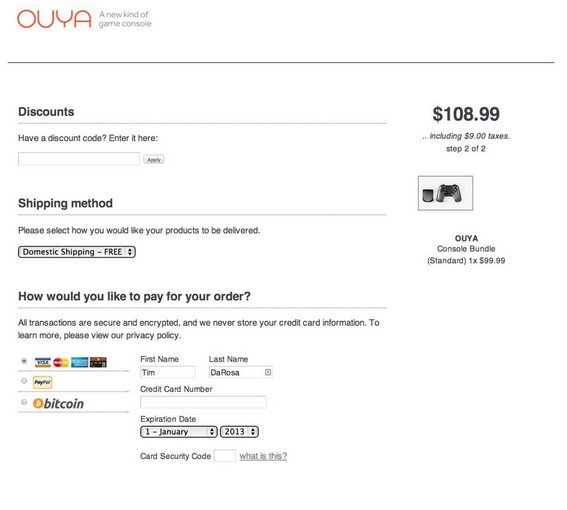This screenshot has height=510, width=567.
Task: Click the Visa card icon
Action: click(x=43, y=362)
